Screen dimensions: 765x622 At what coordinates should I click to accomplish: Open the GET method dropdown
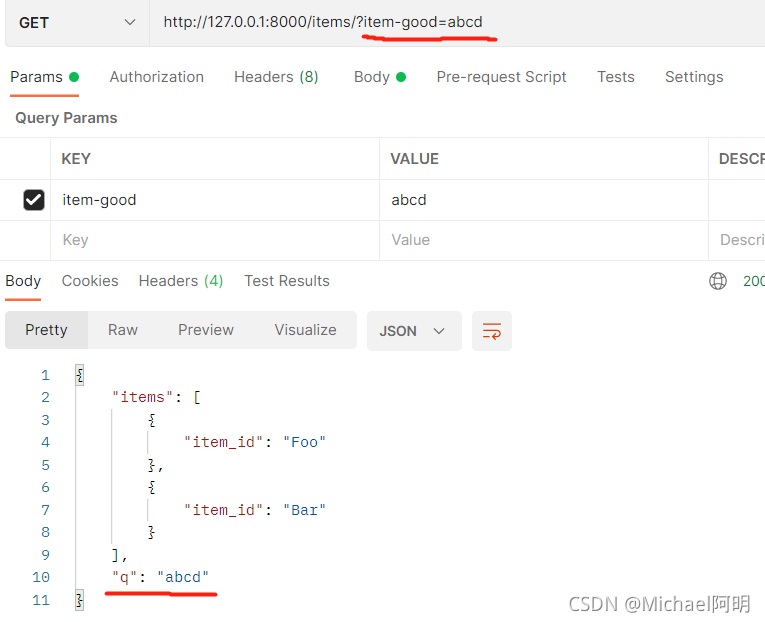77,22
